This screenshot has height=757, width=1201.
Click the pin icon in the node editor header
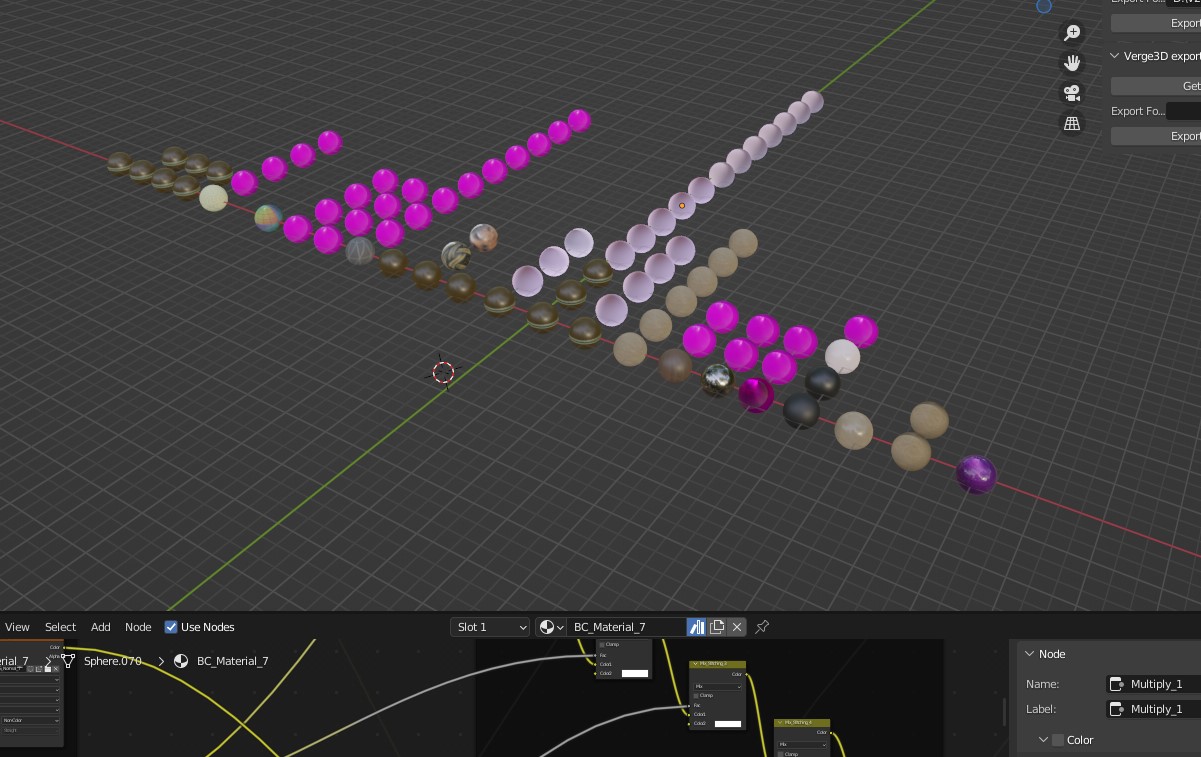pos(762,627)
